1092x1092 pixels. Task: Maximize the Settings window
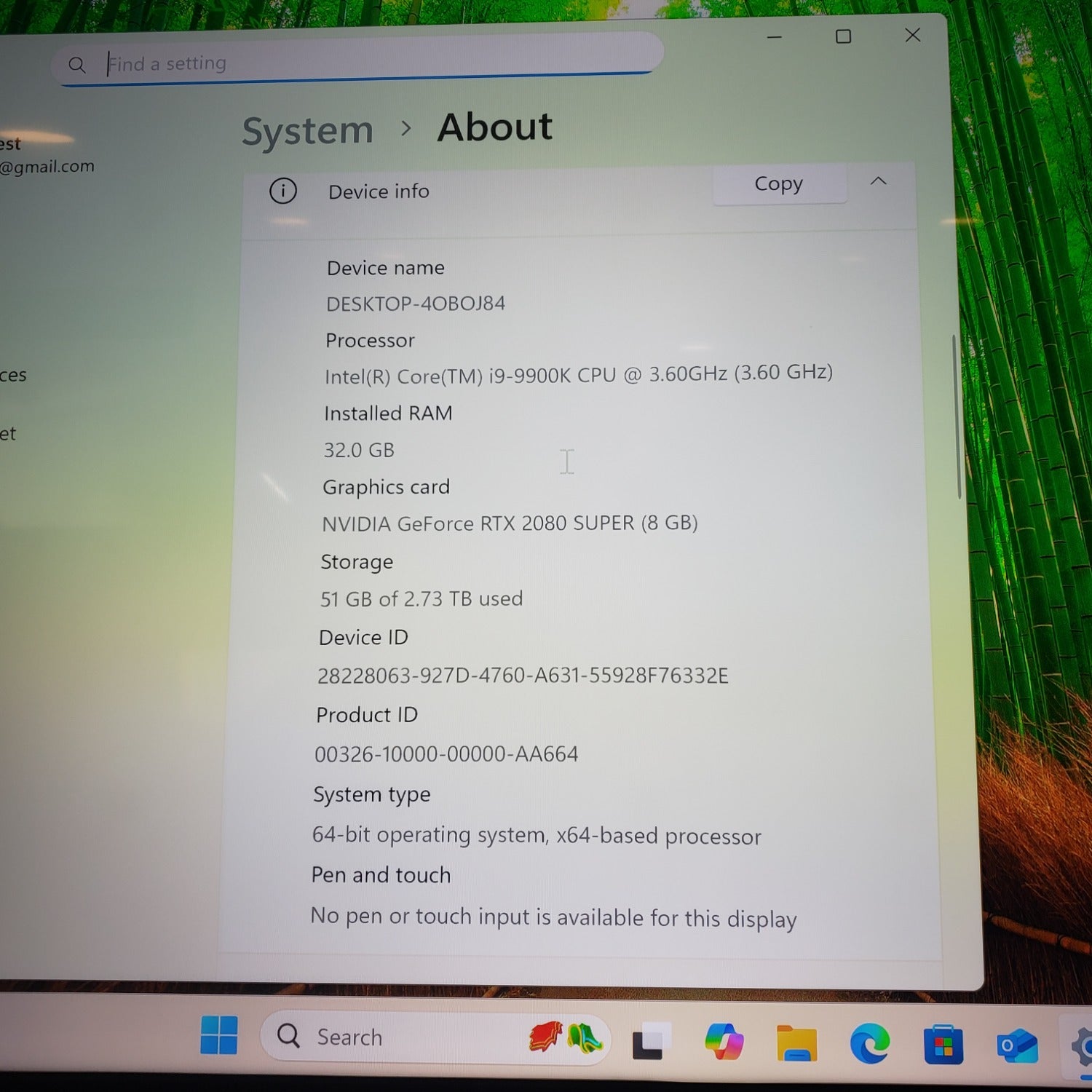click(x=843, y=36)
